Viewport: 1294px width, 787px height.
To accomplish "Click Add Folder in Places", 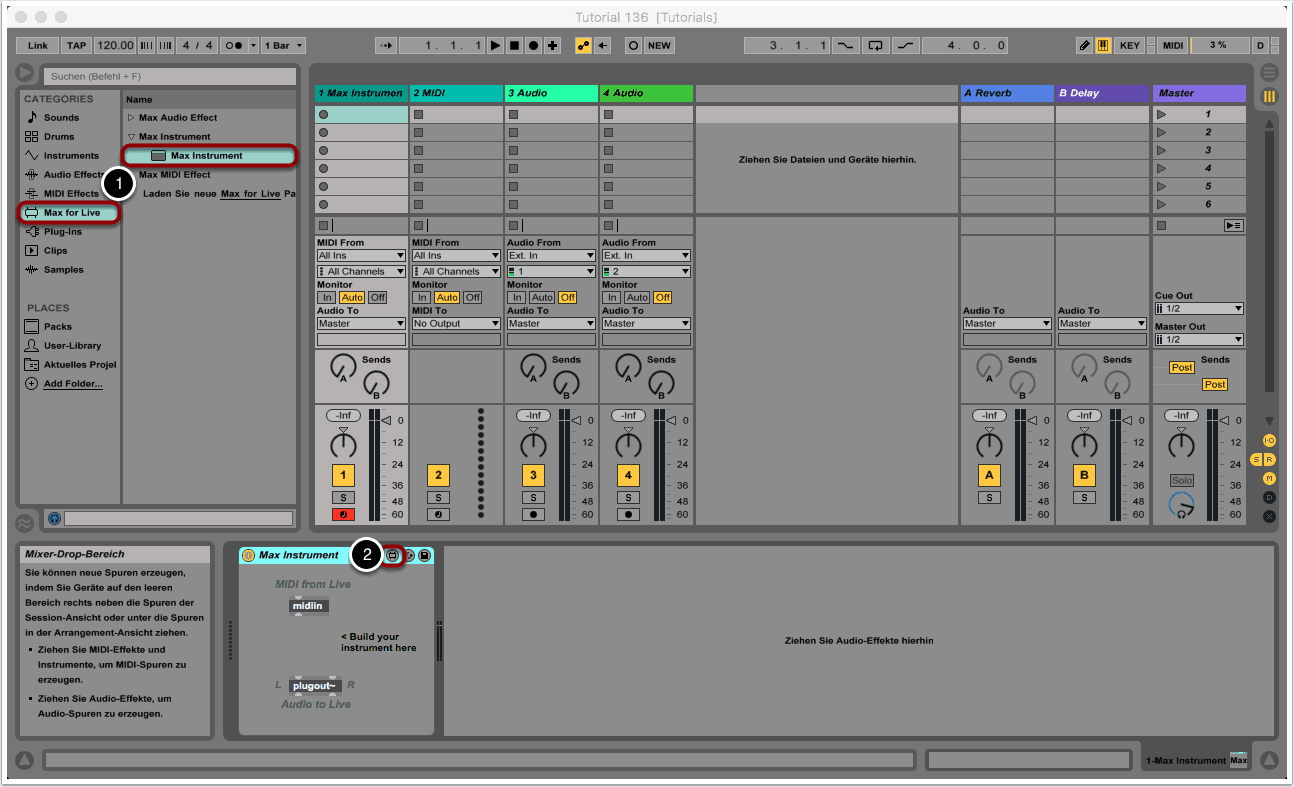I will (72, 384).
